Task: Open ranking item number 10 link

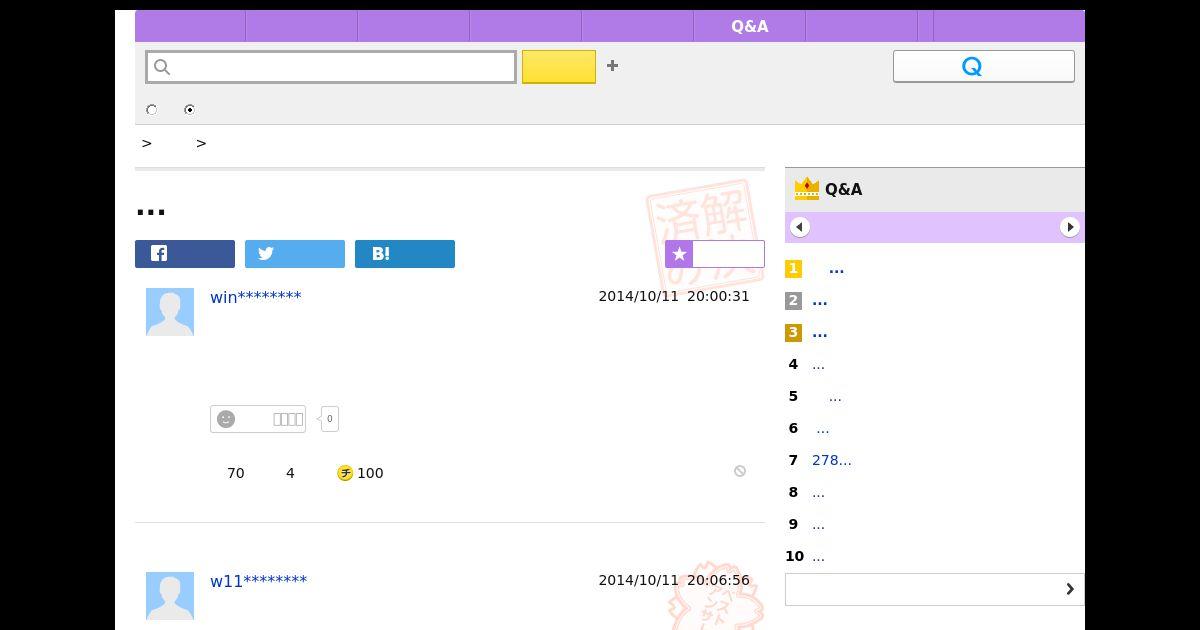Action: click(818, 557)
